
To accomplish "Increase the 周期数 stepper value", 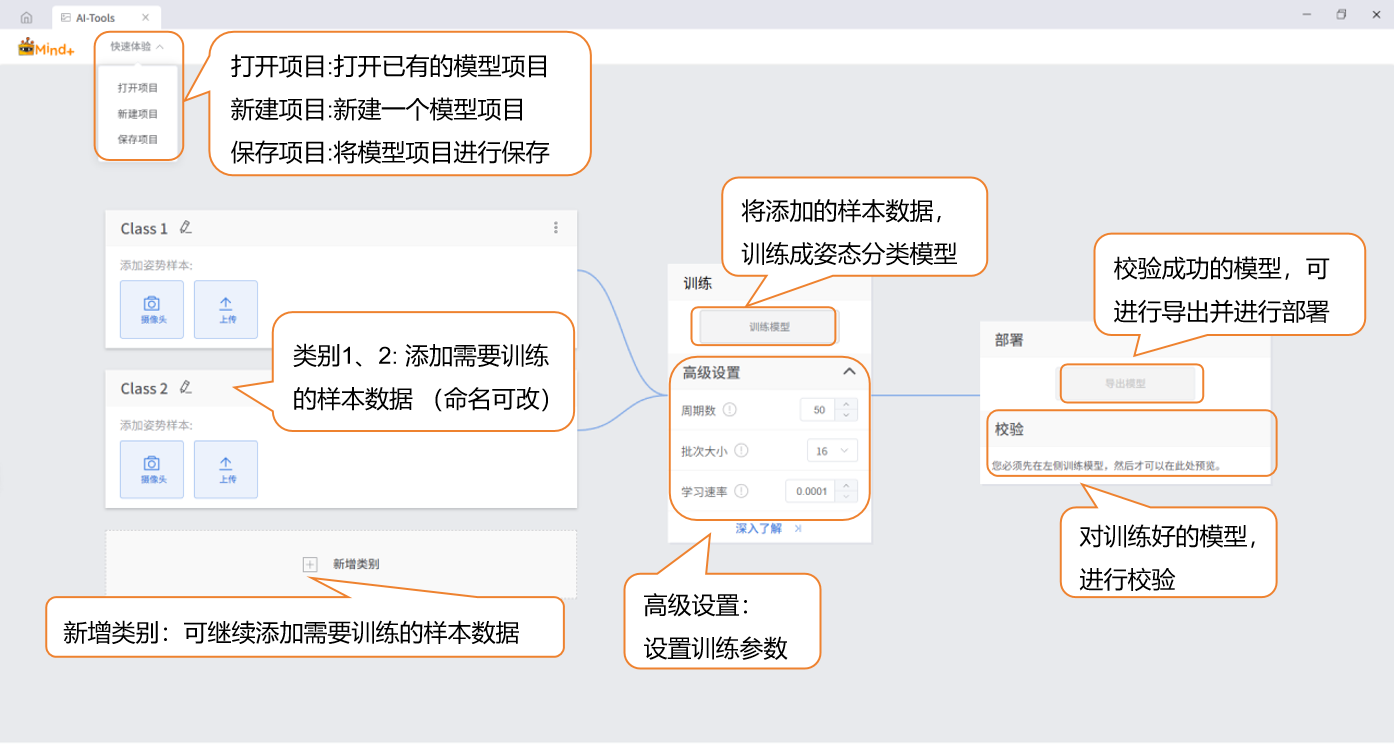I will [x=846, y=405].
